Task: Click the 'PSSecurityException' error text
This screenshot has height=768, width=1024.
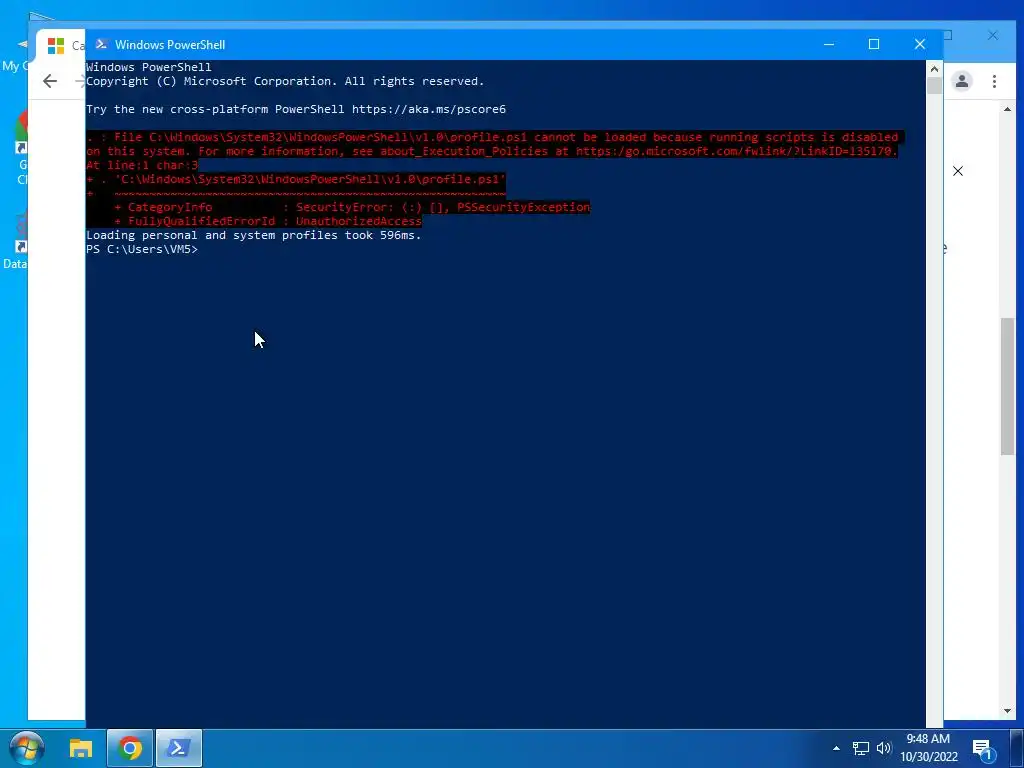Action: 523,207
